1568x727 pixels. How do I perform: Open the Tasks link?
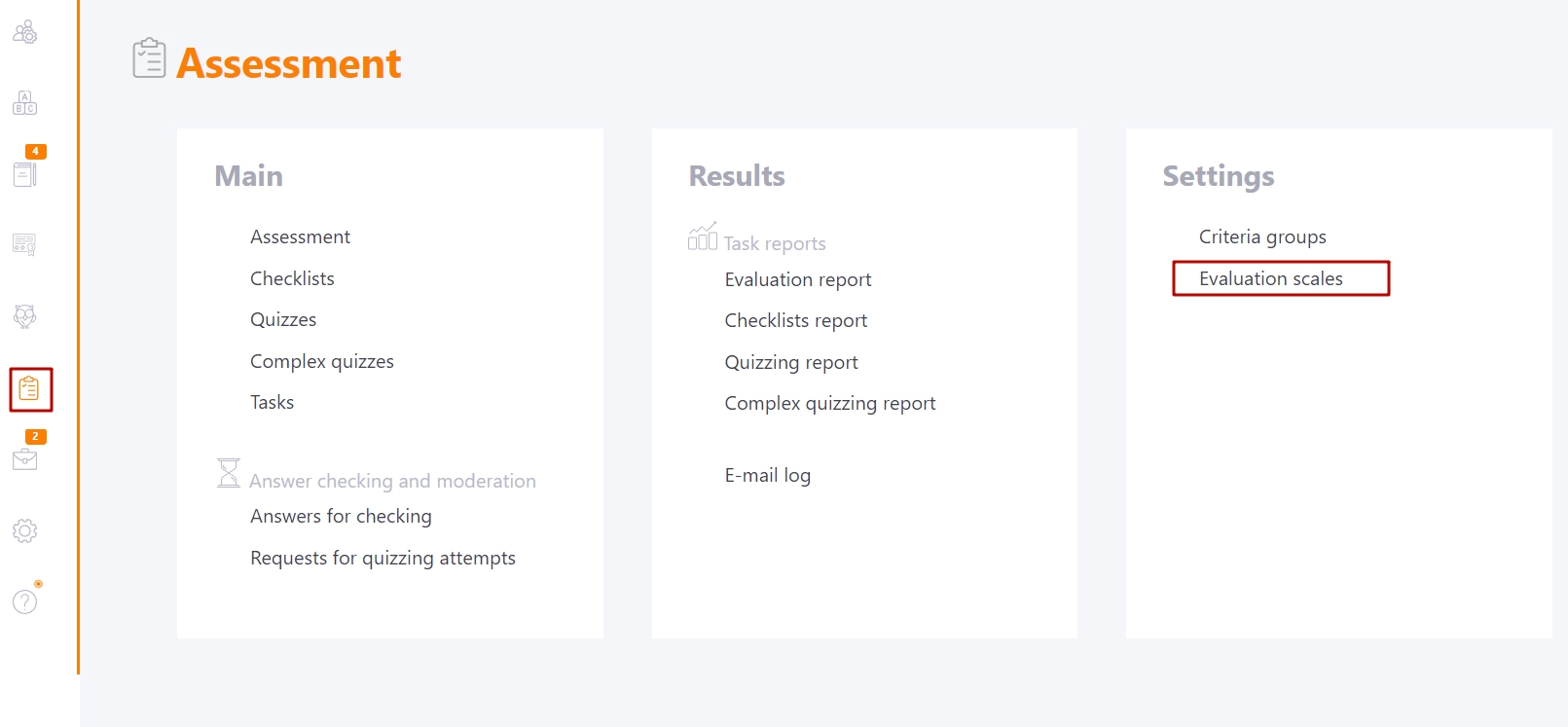click(x=272, y=402)
